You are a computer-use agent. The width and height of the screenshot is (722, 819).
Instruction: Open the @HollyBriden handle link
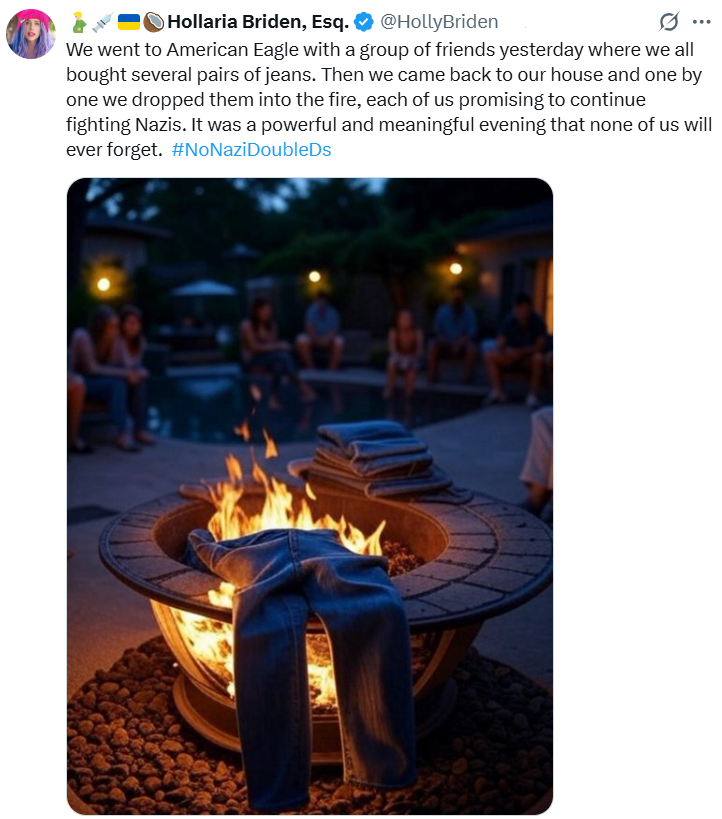click(439, 22)
